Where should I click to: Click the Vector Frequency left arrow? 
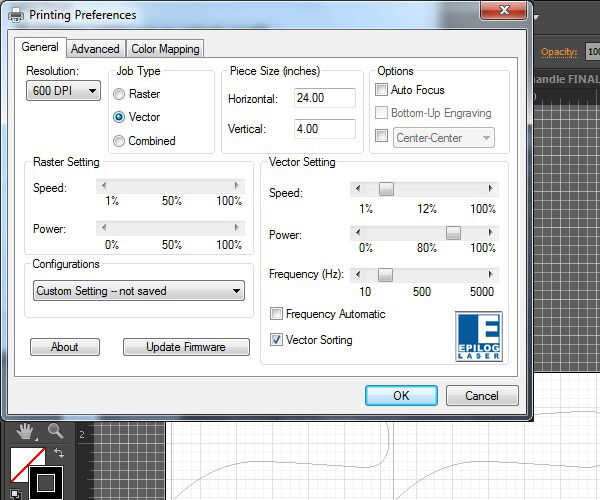(x=358, y=274)
